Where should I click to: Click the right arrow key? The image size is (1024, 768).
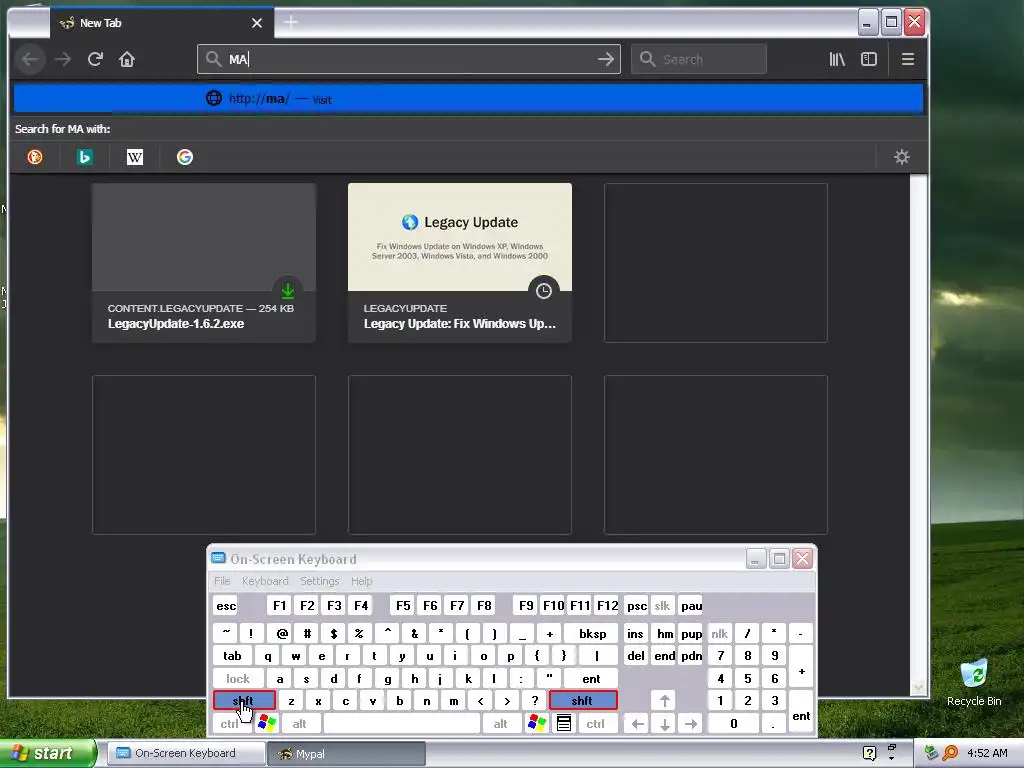coord(691,723)
